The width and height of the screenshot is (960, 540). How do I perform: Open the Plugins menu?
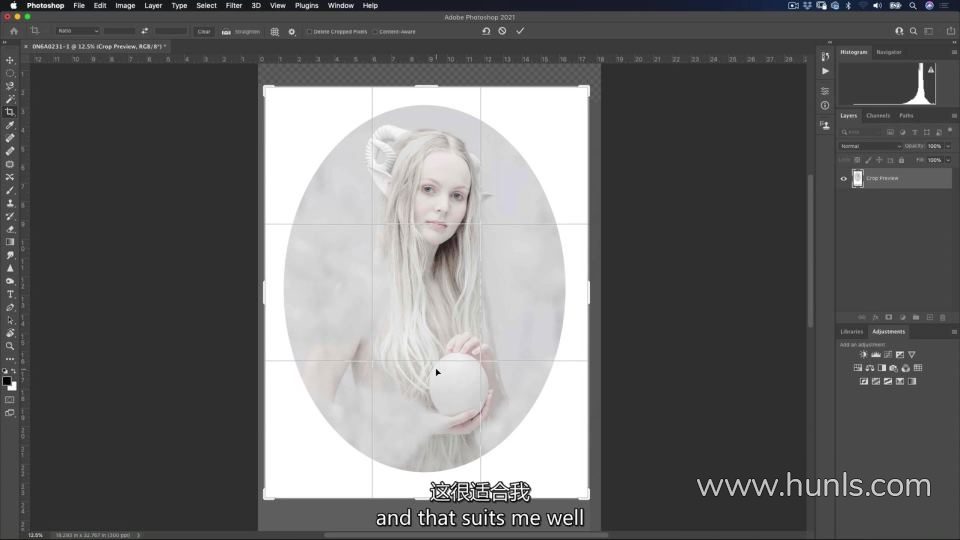[x=307, y=6]
